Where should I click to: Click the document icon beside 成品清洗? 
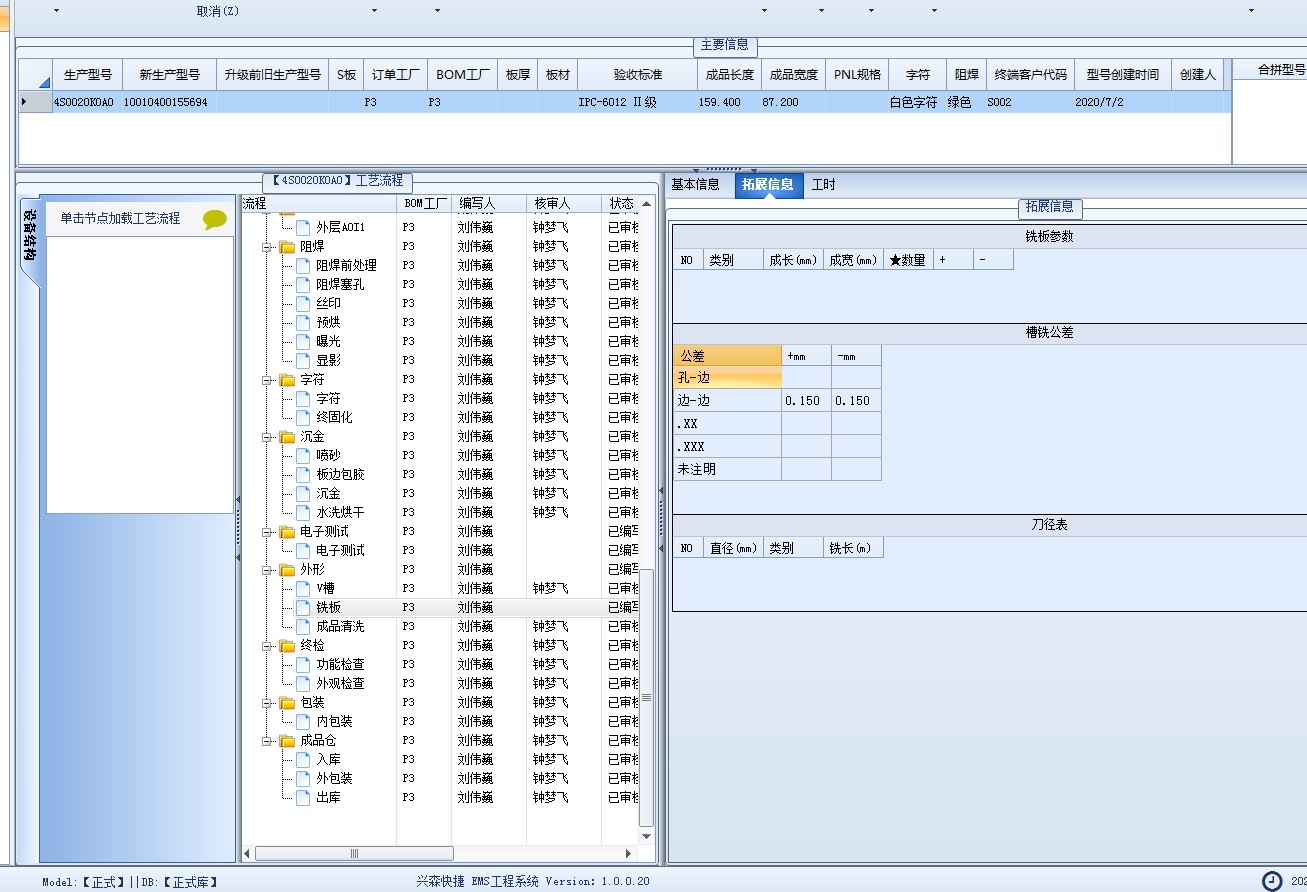coord(302,627)
